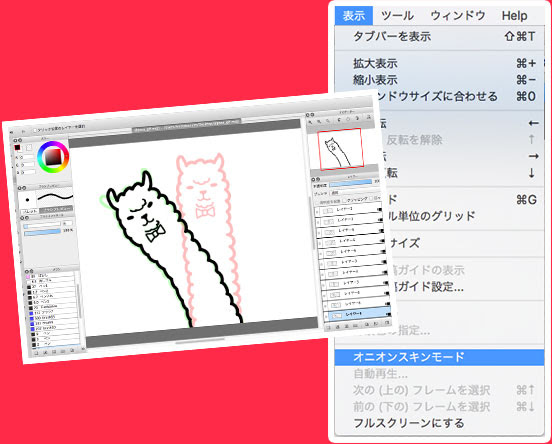Image resolution: width=552 pixels, height=444 pixels.
Task: Click the brush size slider
Action: [x=42, y=225]
